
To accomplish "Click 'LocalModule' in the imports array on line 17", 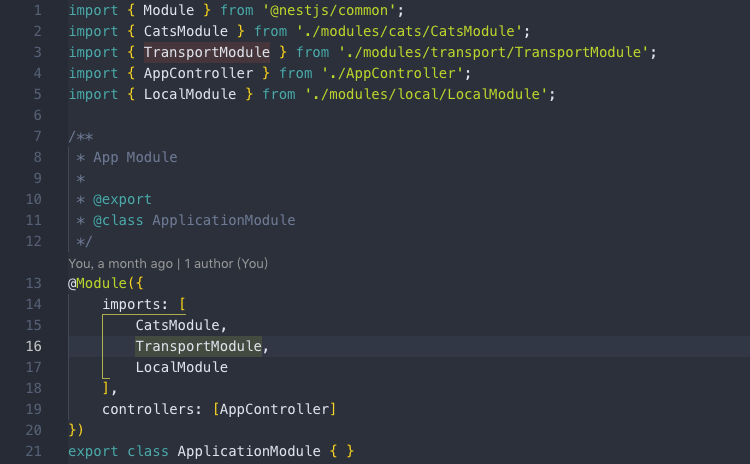I will click(182, 367).
